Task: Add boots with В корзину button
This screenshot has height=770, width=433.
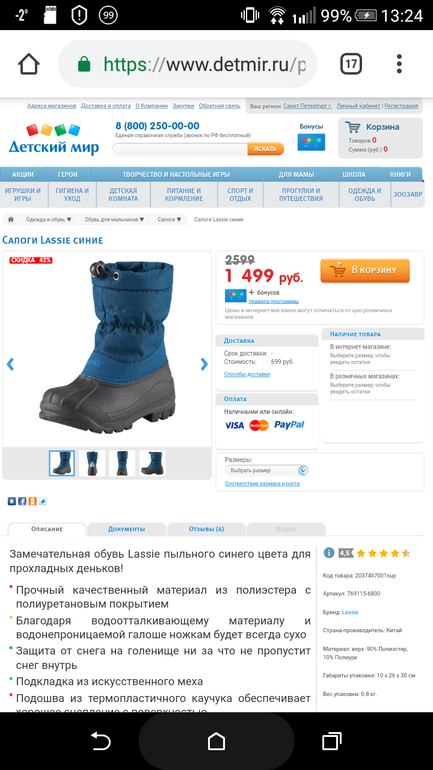Action: [x=365, y=270]
